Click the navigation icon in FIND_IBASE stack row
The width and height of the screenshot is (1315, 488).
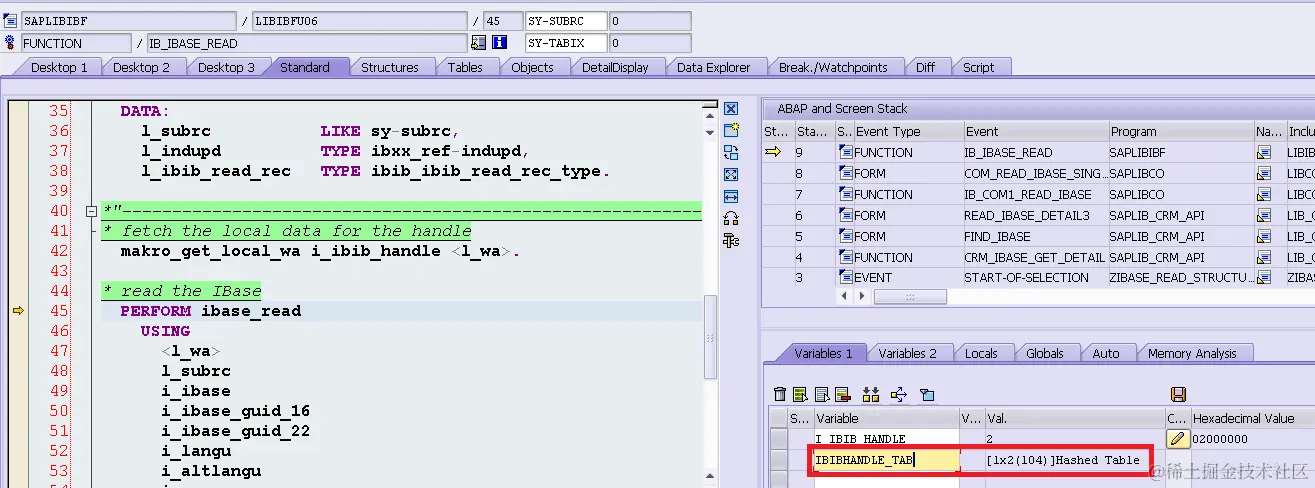coord(1263,236)
